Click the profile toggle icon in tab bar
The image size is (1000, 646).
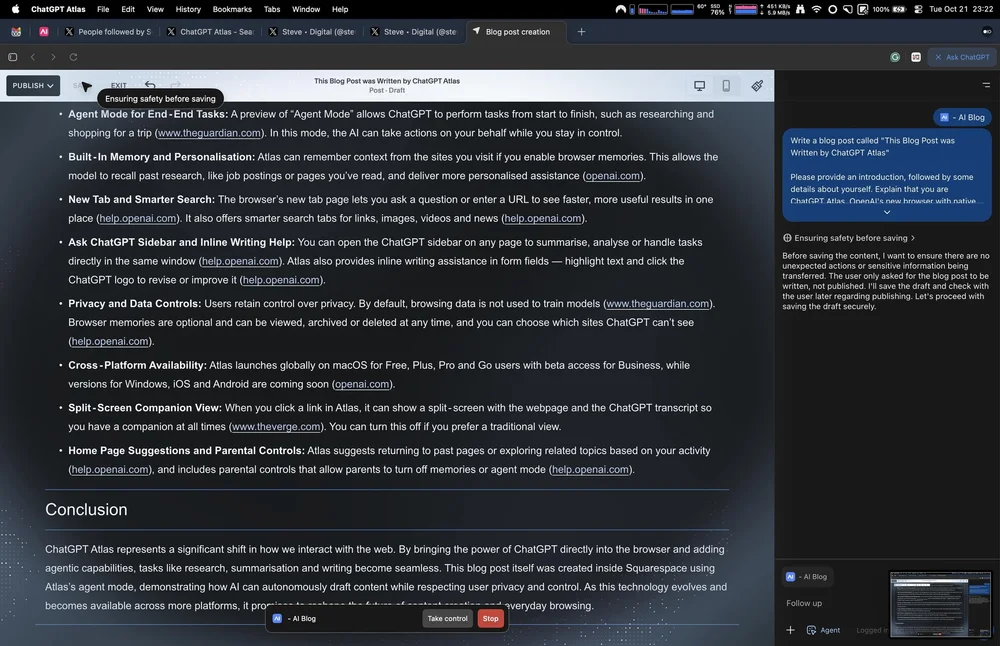pyautogui.click(x=987, y=32)
